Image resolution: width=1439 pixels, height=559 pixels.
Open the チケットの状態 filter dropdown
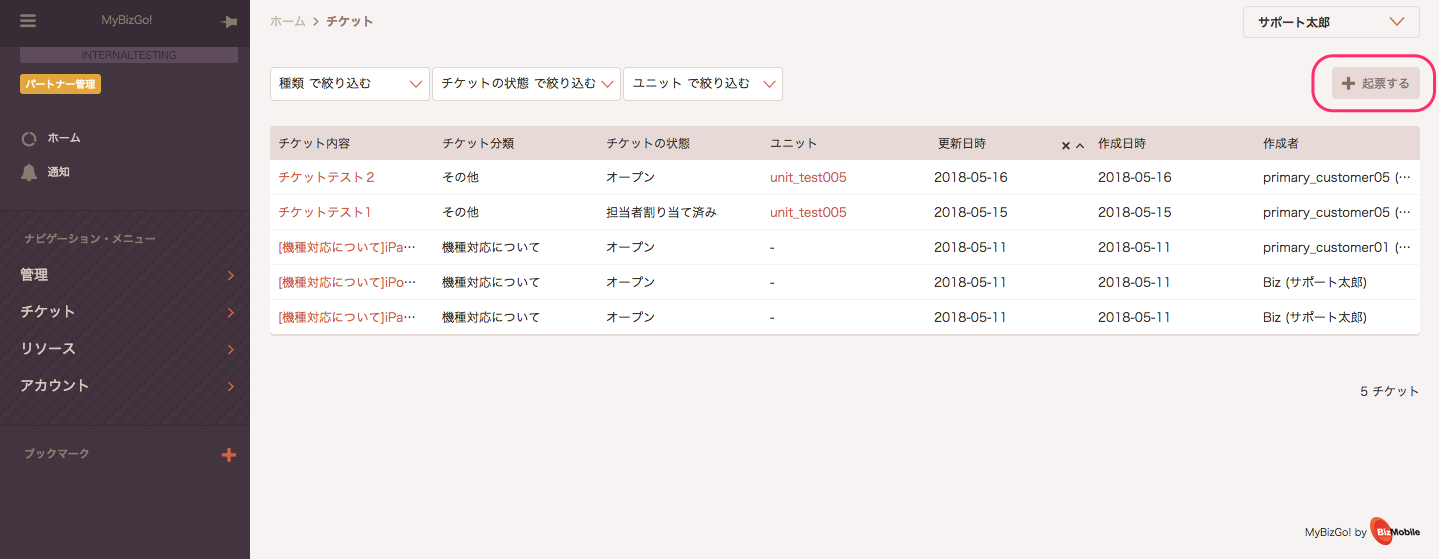tap(526, 84)
